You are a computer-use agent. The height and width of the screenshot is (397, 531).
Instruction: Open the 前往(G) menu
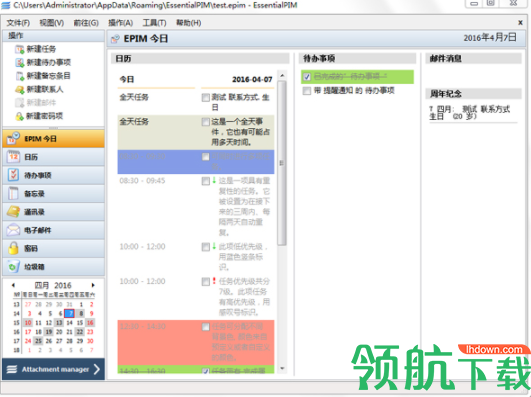[86, 23]
